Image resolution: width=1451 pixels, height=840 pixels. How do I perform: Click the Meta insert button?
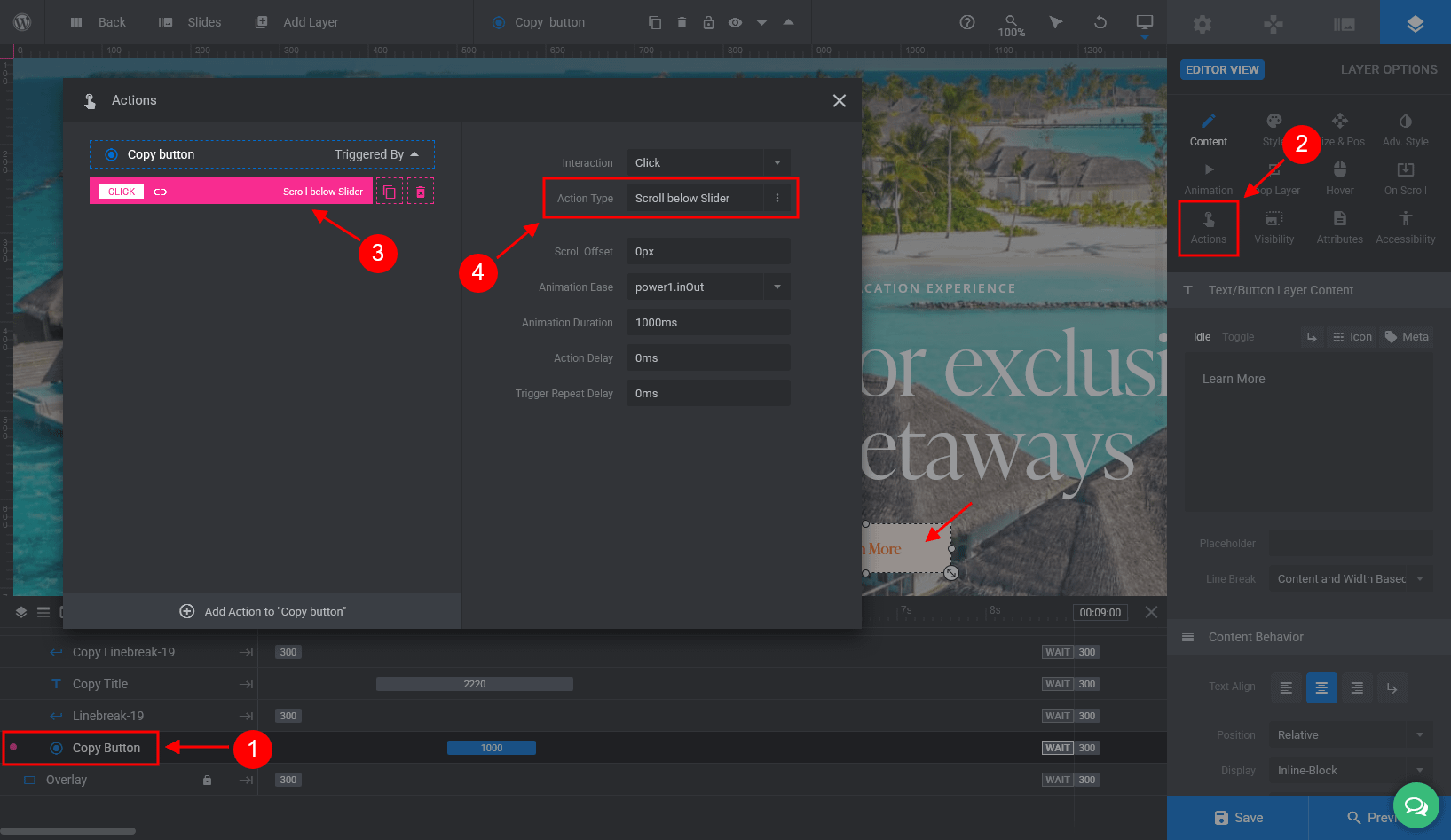(x=1407, y=337)
